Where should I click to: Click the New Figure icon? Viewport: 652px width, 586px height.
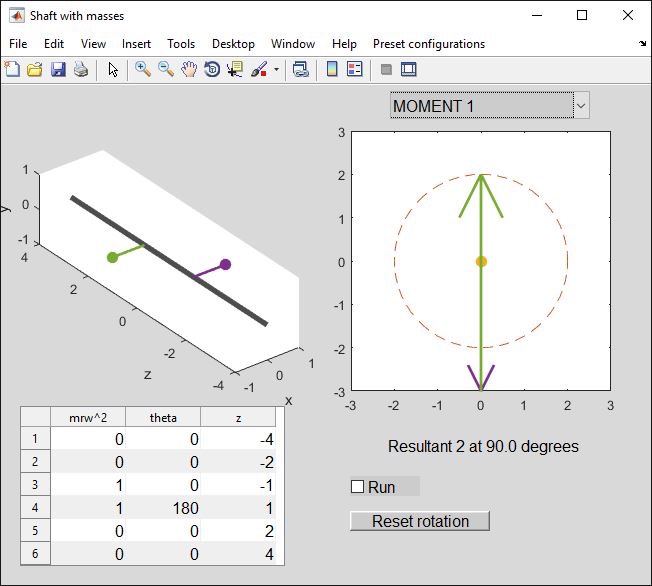[x=12, y=69]
